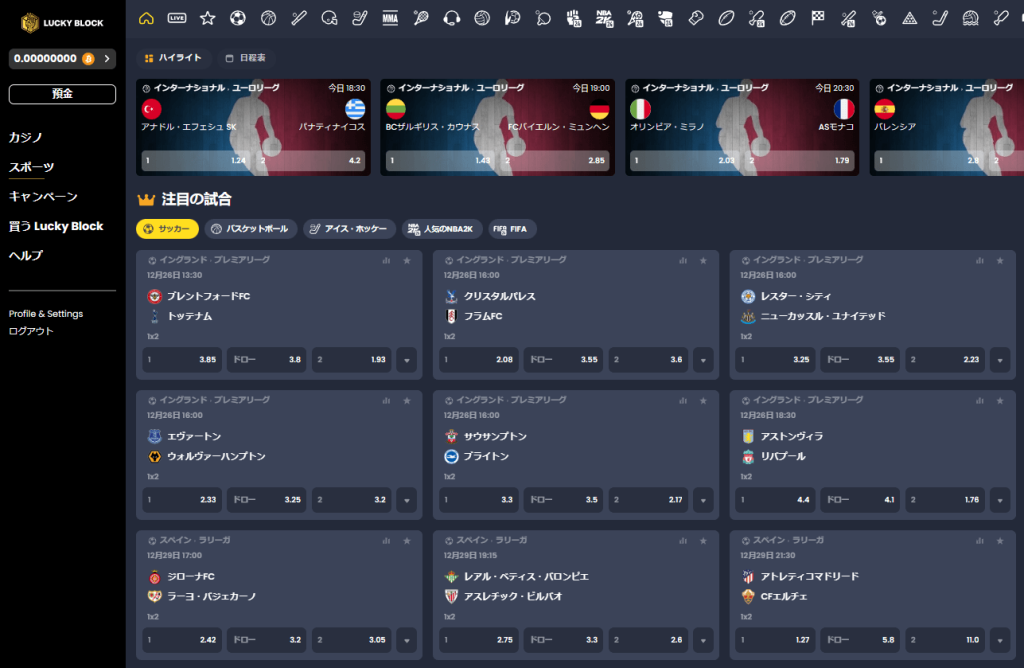1024x668 pixels.
Task: Click the 預金 deposit button
Action: point(62,94)
